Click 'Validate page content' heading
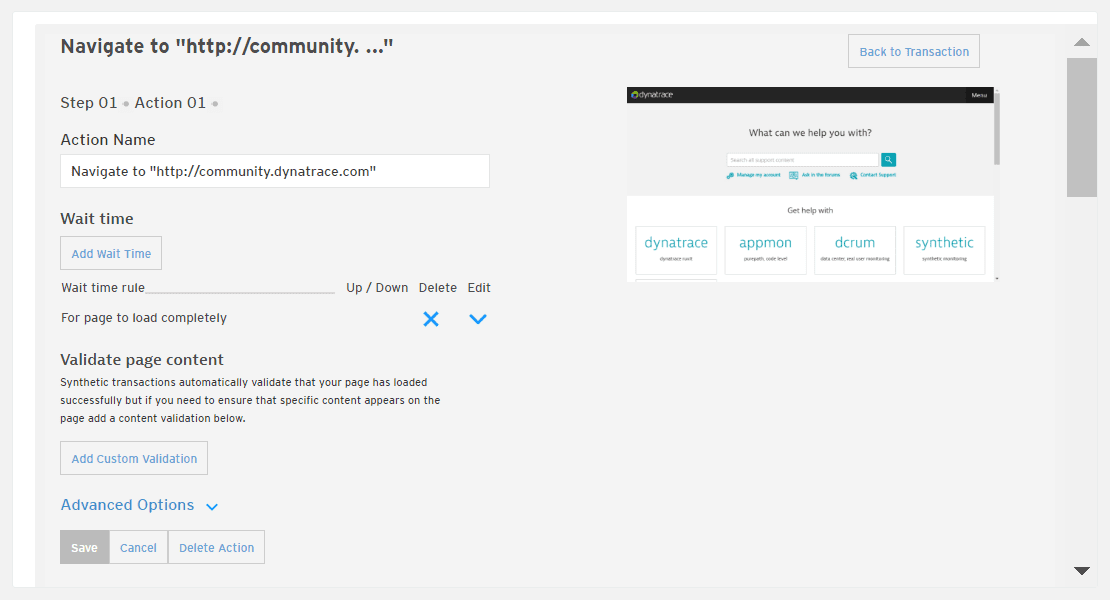The width and height of the screenshot is (1110, 600). (142, 359)
